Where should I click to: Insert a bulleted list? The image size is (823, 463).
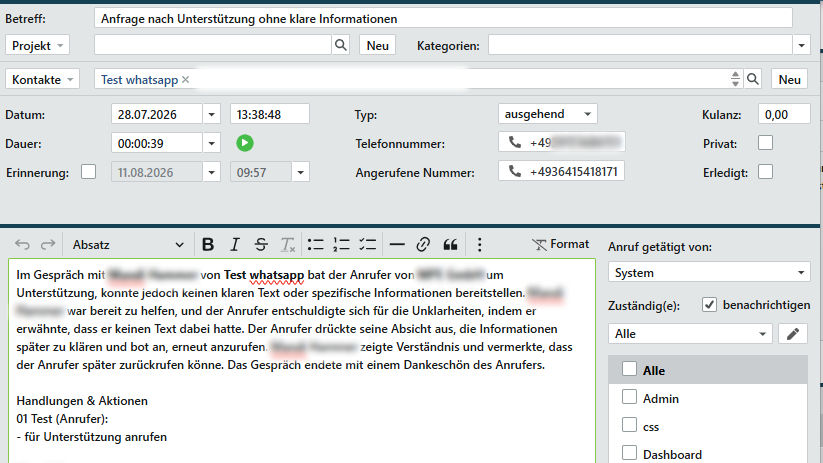click(x=315, y=245)
